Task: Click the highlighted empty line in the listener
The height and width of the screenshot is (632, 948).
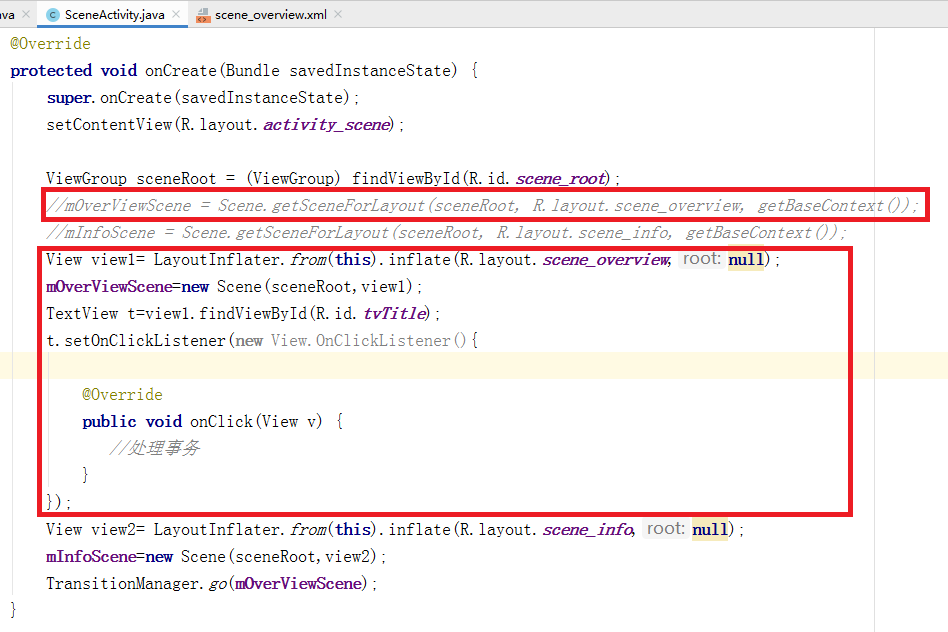Action: coord(474,366)
